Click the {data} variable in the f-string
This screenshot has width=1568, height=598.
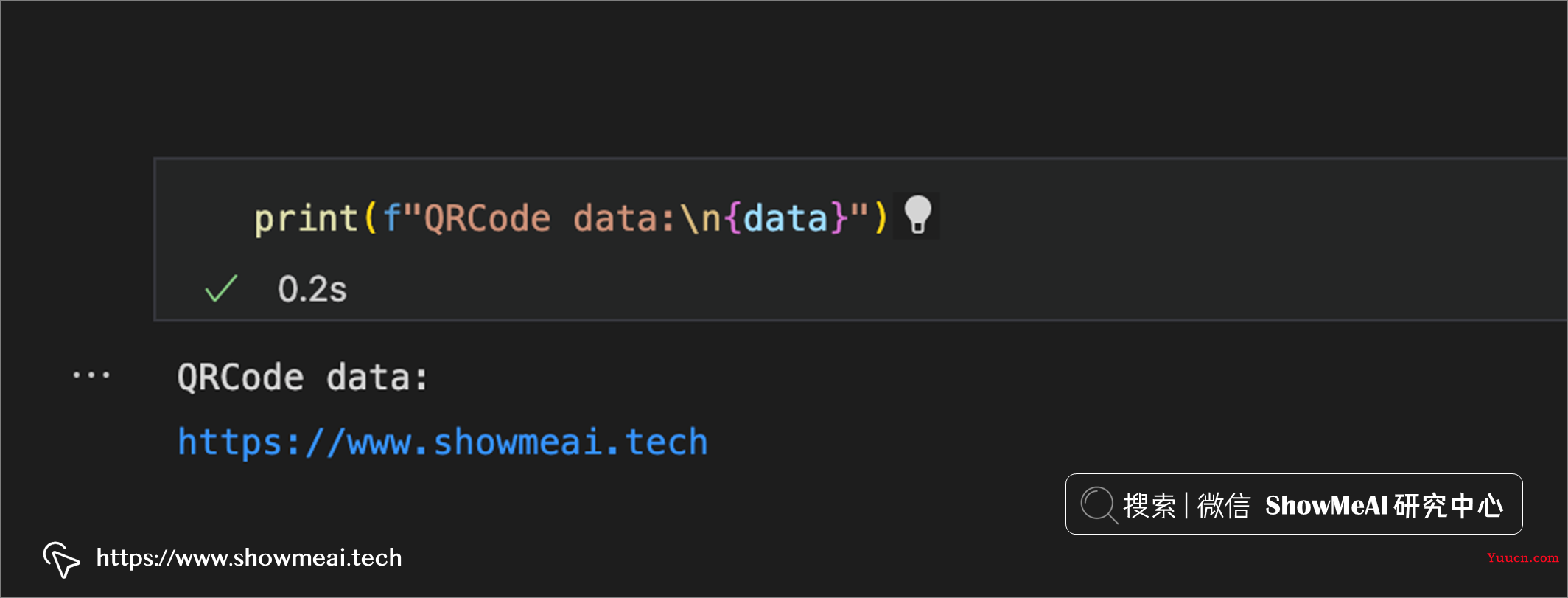[x=787, y=218]
